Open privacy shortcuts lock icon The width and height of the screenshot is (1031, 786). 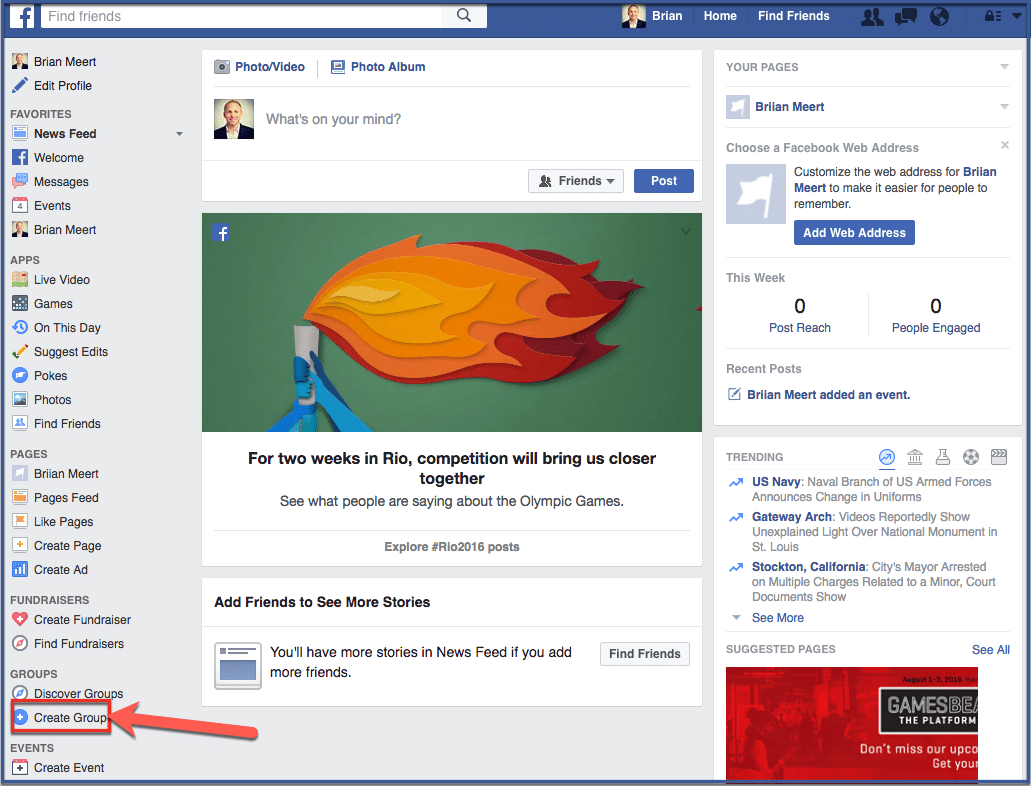992,16
